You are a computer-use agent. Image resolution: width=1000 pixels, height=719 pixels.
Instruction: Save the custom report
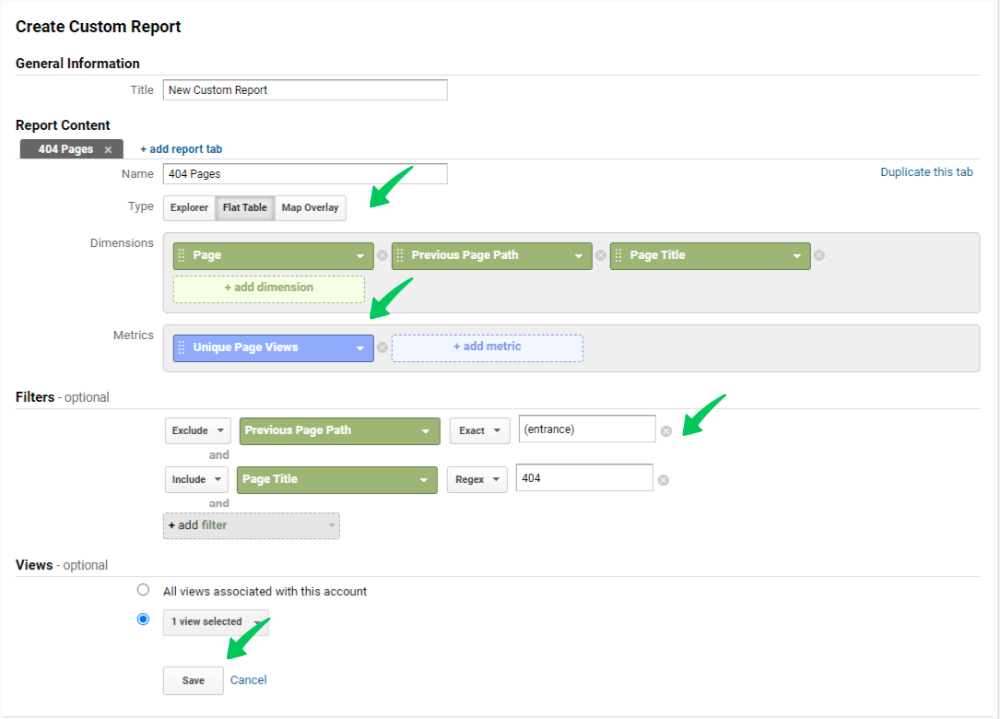pos(192,680)
